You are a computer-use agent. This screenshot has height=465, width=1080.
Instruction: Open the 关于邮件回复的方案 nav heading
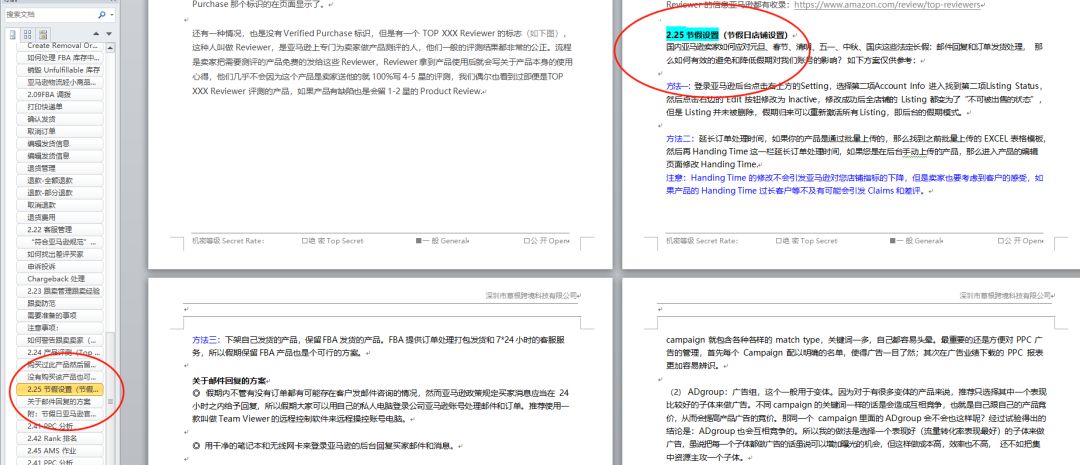click(61, 402)
